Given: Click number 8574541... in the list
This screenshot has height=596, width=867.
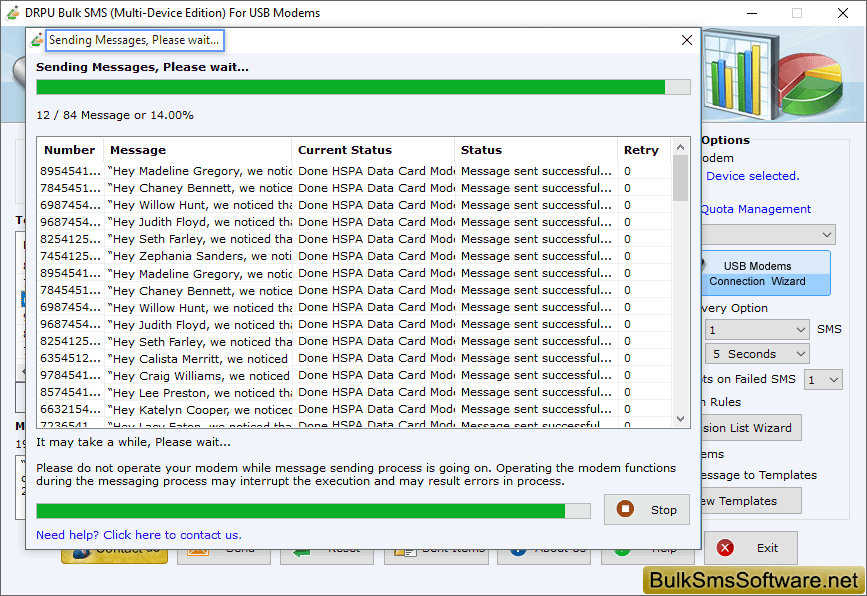Looking at the screenshot, I should (x=70, y=393).
